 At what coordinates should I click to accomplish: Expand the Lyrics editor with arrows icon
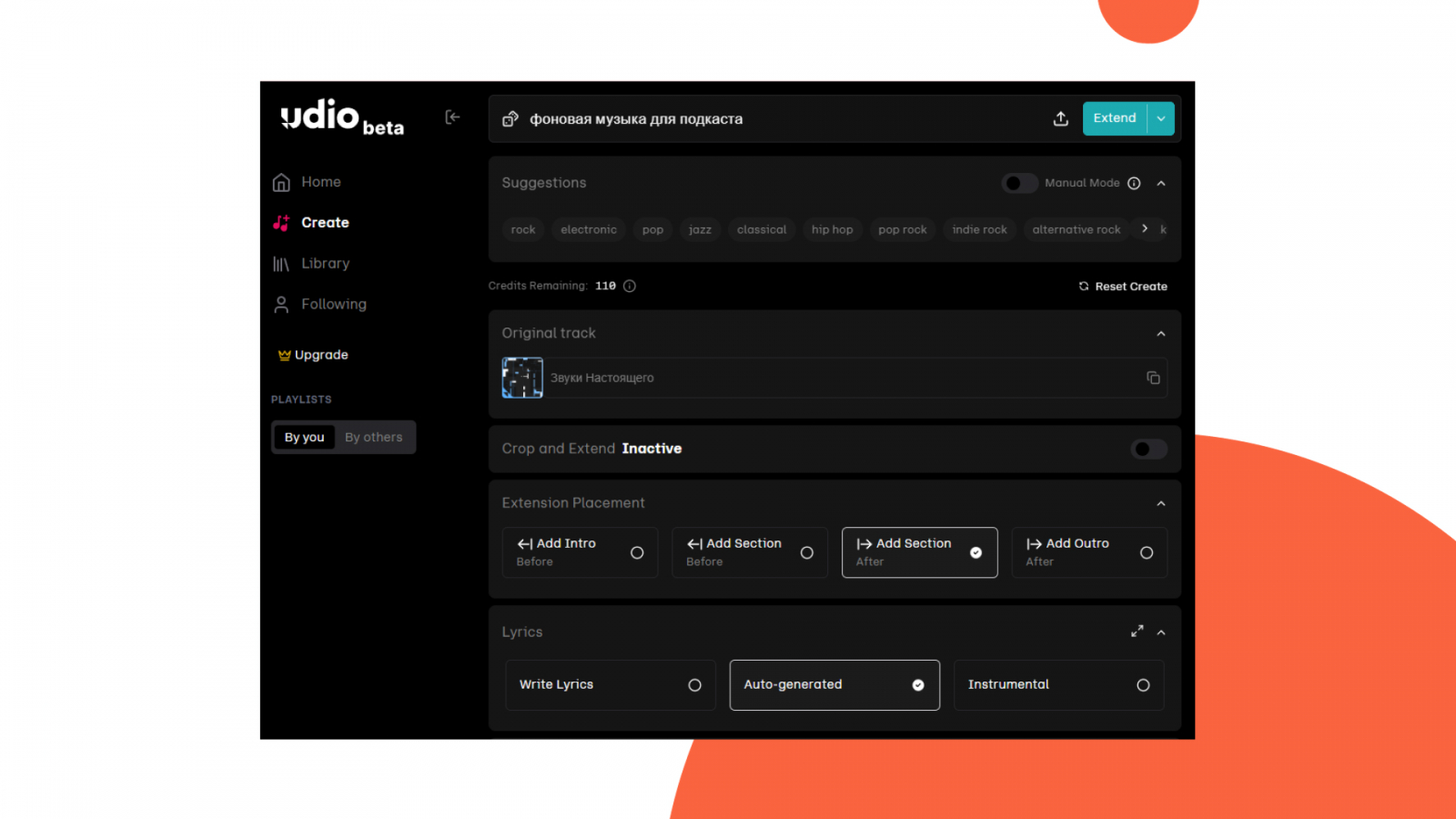pyautogui.click(x=1137, y=632)
